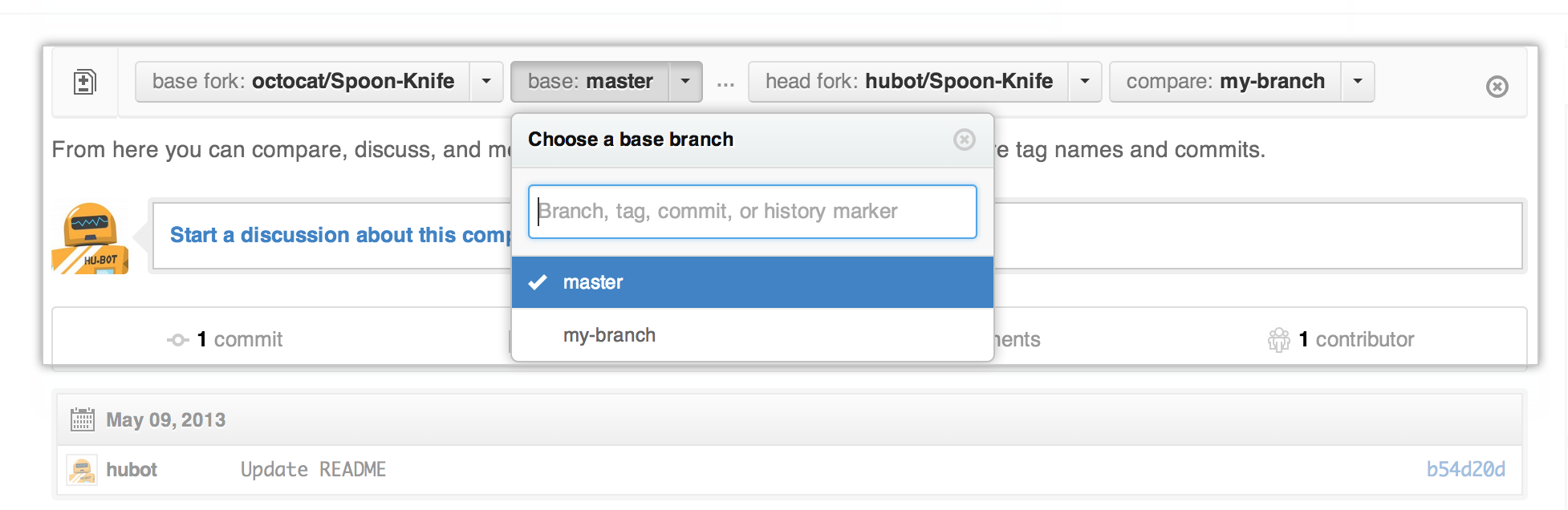This screenshot has height=510, width=1568.
Task: Select master in the branch list
Action: (x=593, y=282)
